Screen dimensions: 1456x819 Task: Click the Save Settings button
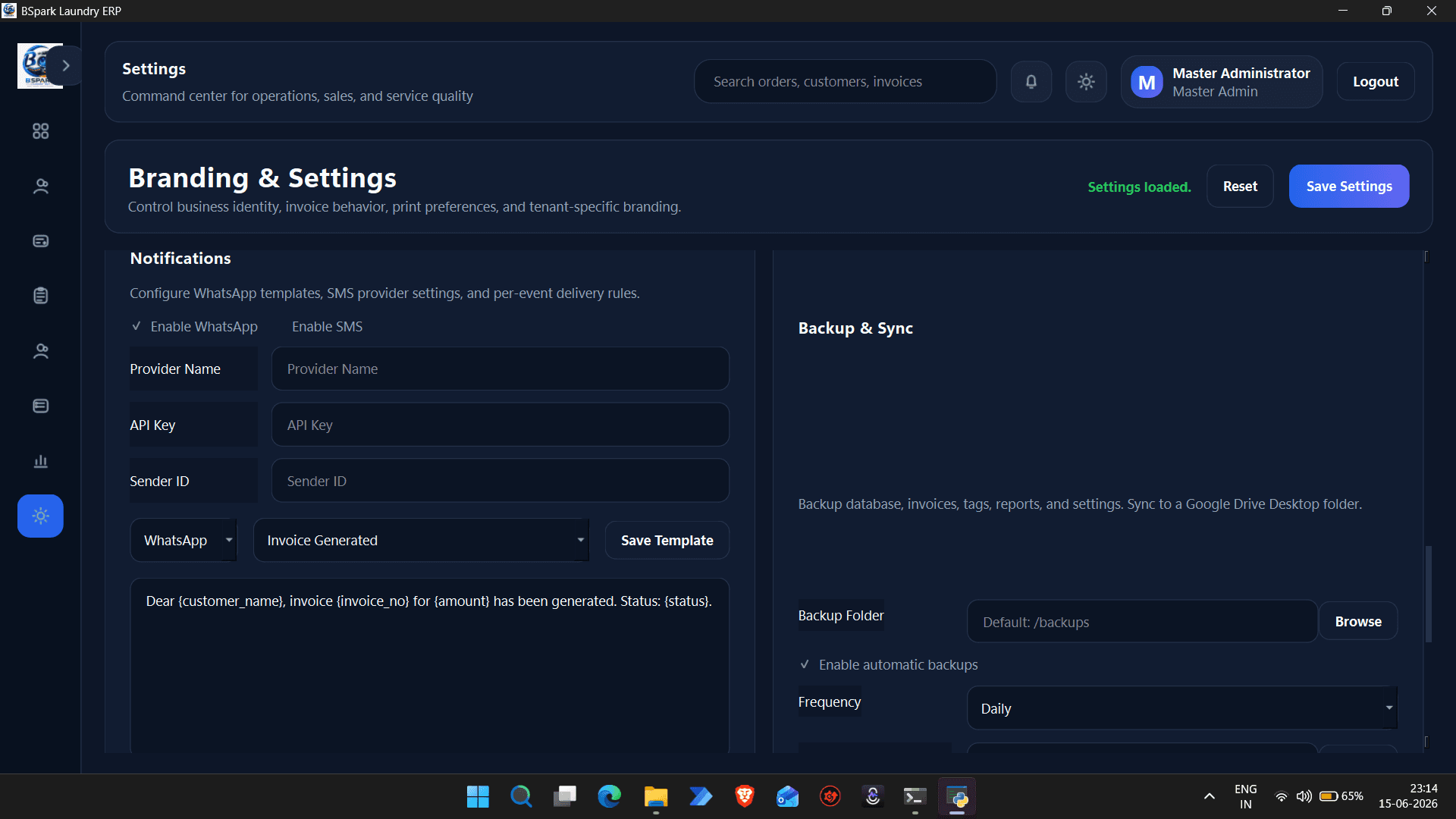pos(1349,187)
